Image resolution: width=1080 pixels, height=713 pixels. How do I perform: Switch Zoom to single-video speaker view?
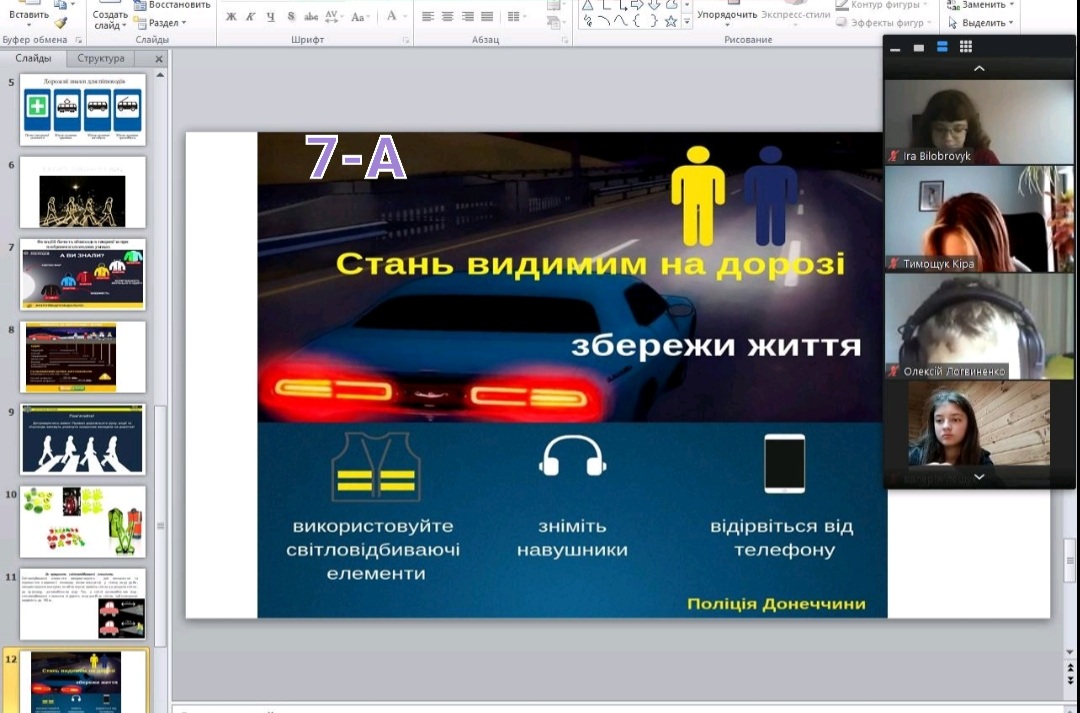point(918,47)
